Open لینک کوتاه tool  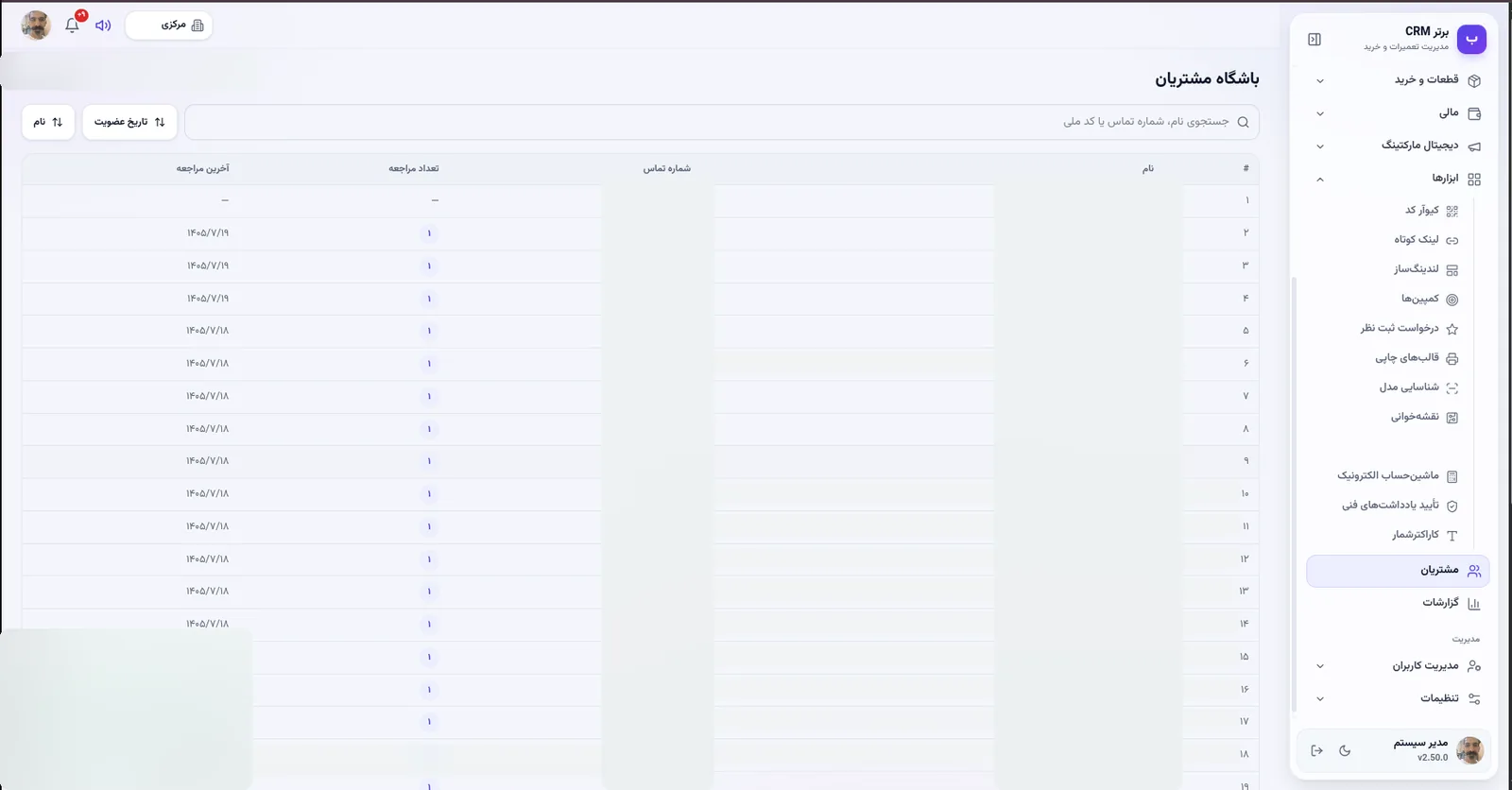click(x=1416, y=240)
